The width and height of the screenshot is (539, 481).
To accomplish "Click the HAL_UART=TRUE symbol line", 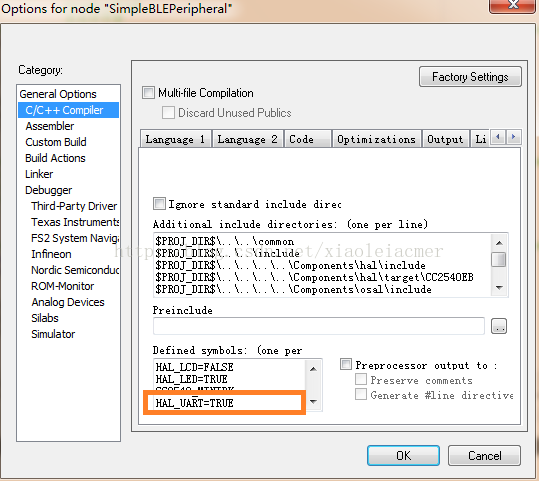I will 195,403.
